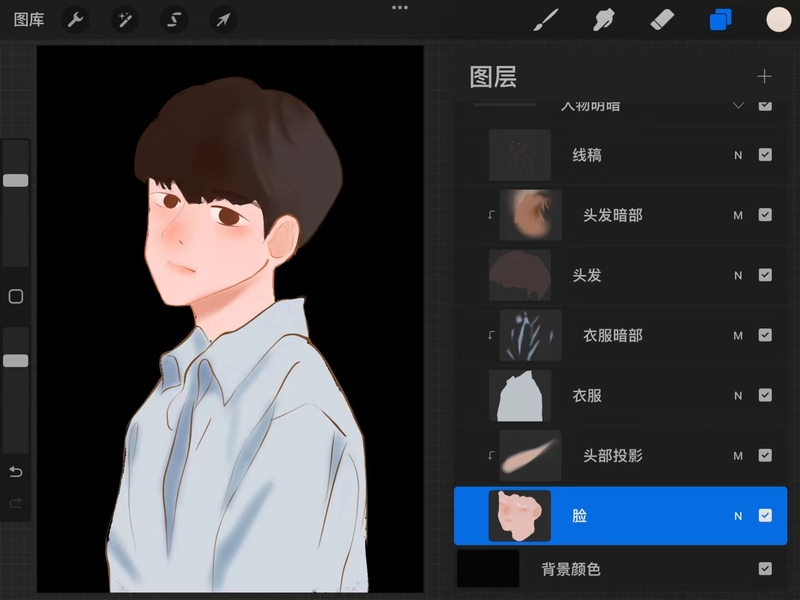Open the active color circle

(779, 20)
